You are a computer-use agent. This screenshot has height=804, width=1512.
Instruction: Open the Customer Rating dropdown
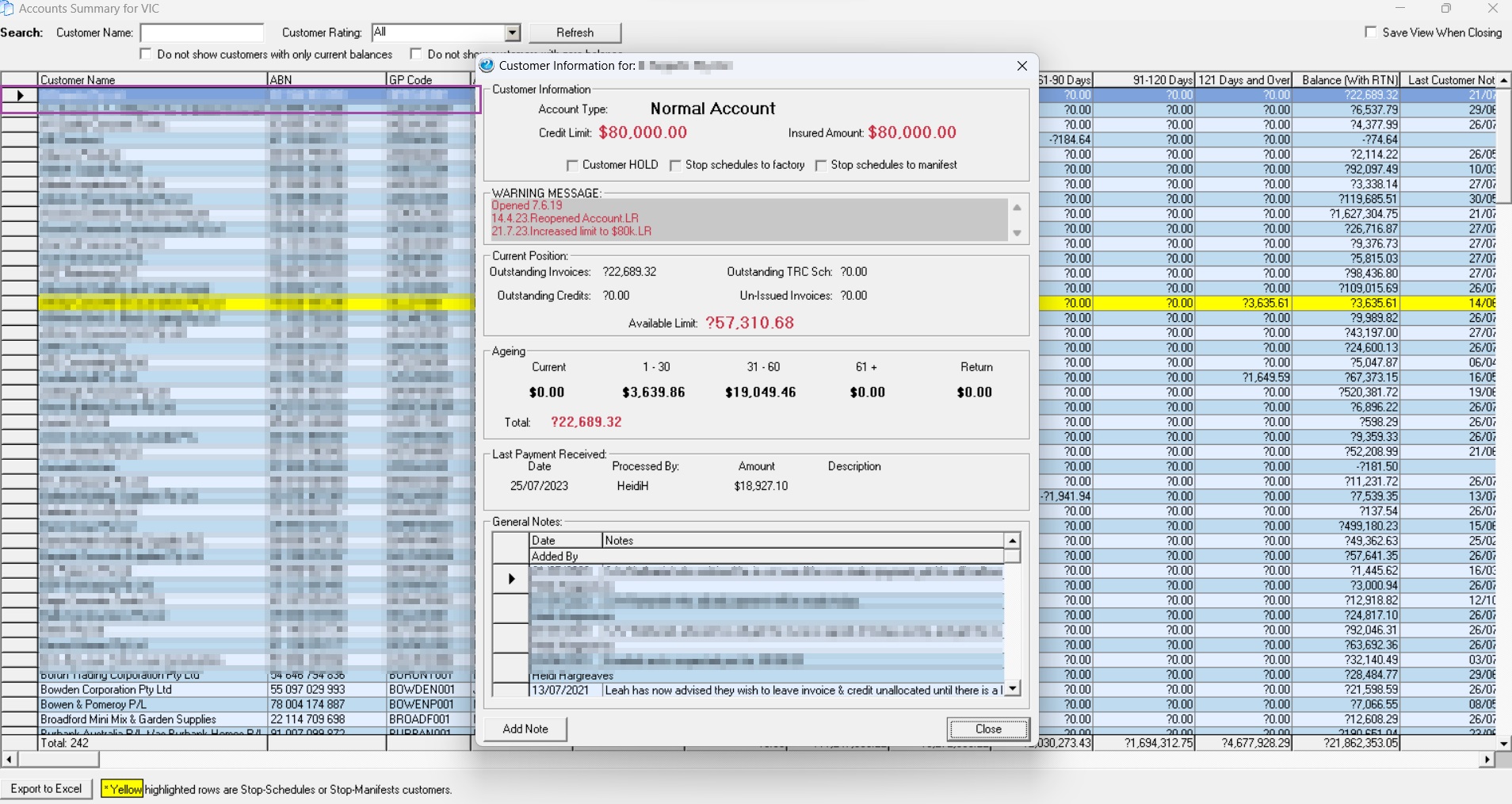[512, 33]
